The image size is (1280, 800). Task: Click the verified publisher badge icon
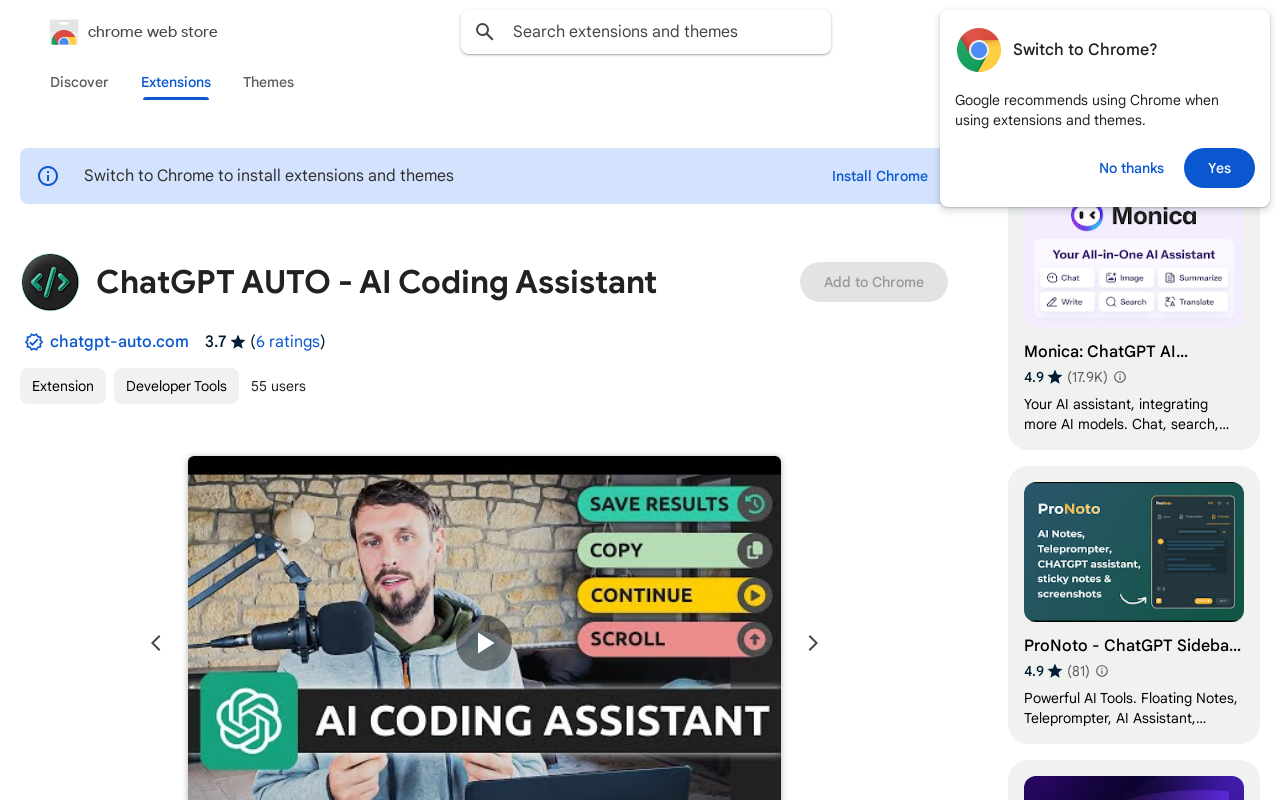(x=34, y=342)
